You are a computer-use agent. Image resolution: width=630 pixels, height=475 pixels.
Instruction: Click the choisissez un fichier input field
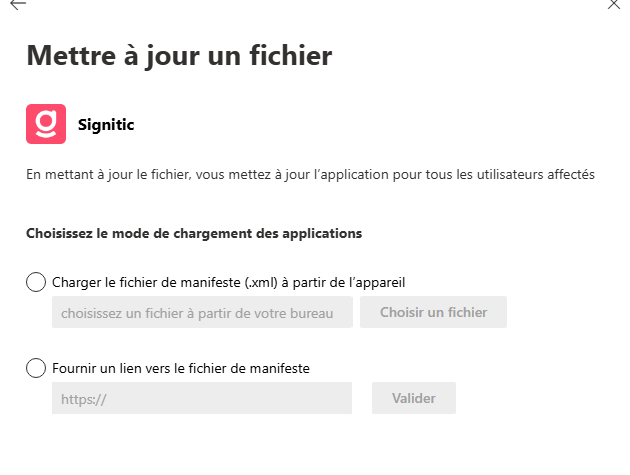pos(202,312)
